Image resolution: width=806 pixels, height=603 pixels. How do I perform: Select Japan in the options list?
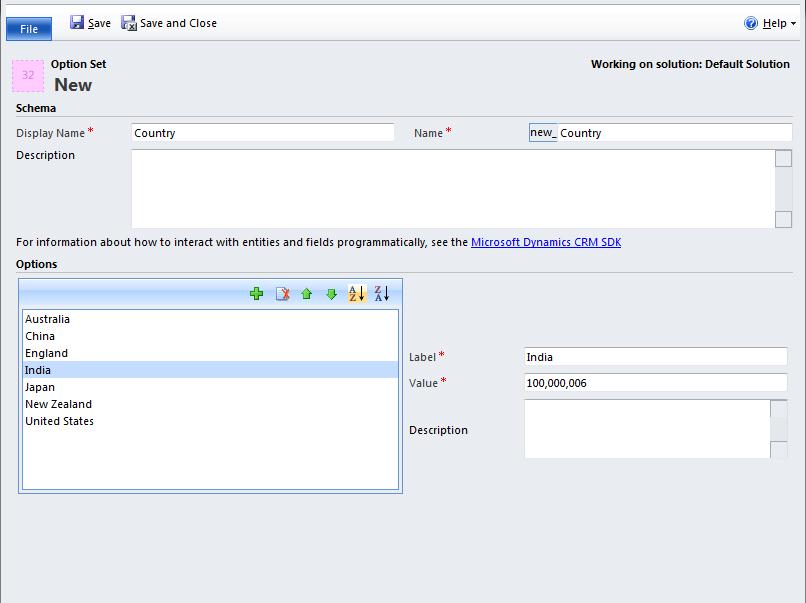pos(41,387)
